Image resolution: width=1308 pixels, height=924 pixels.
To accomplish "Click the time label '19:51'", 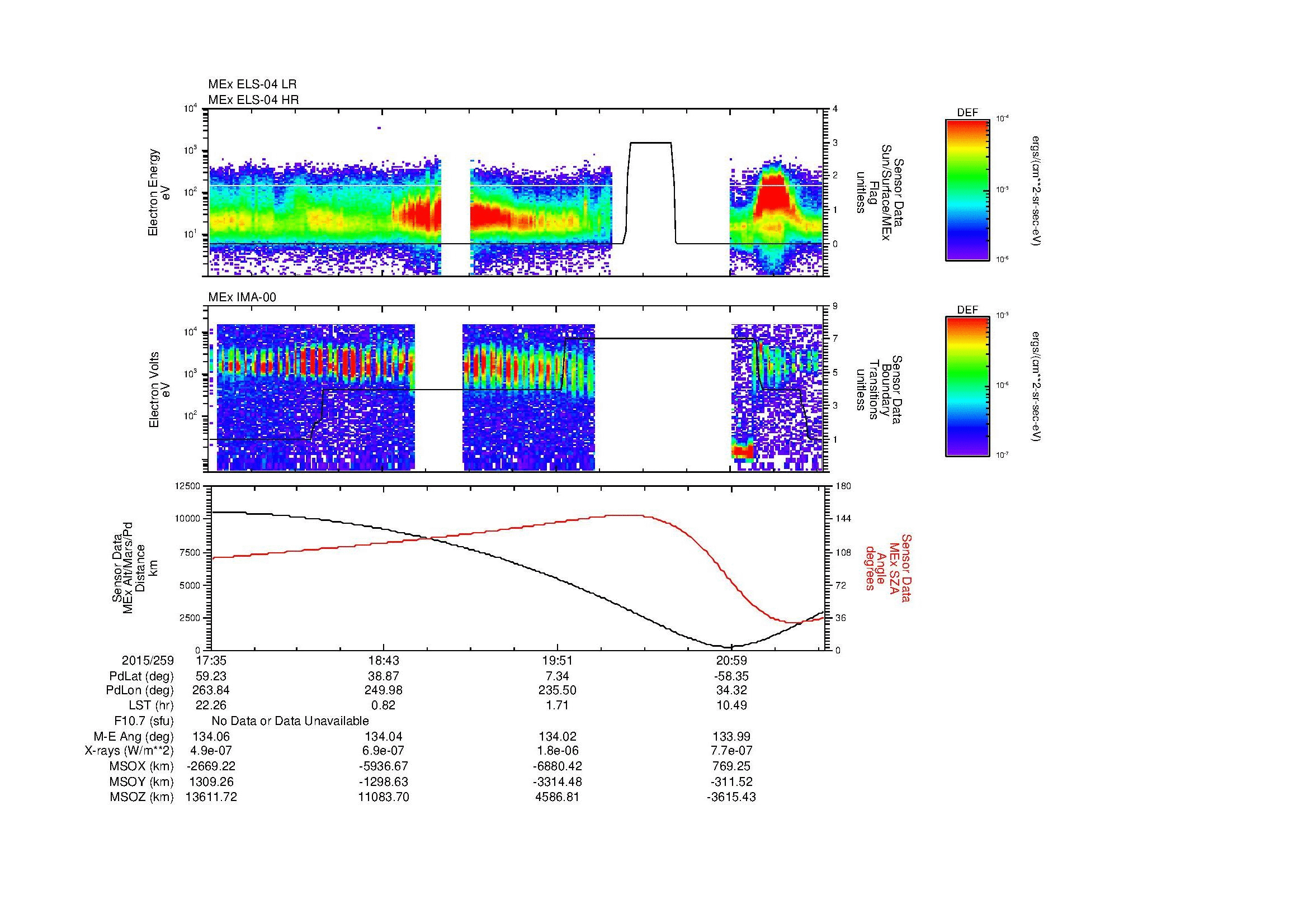I will click(557, 660).
